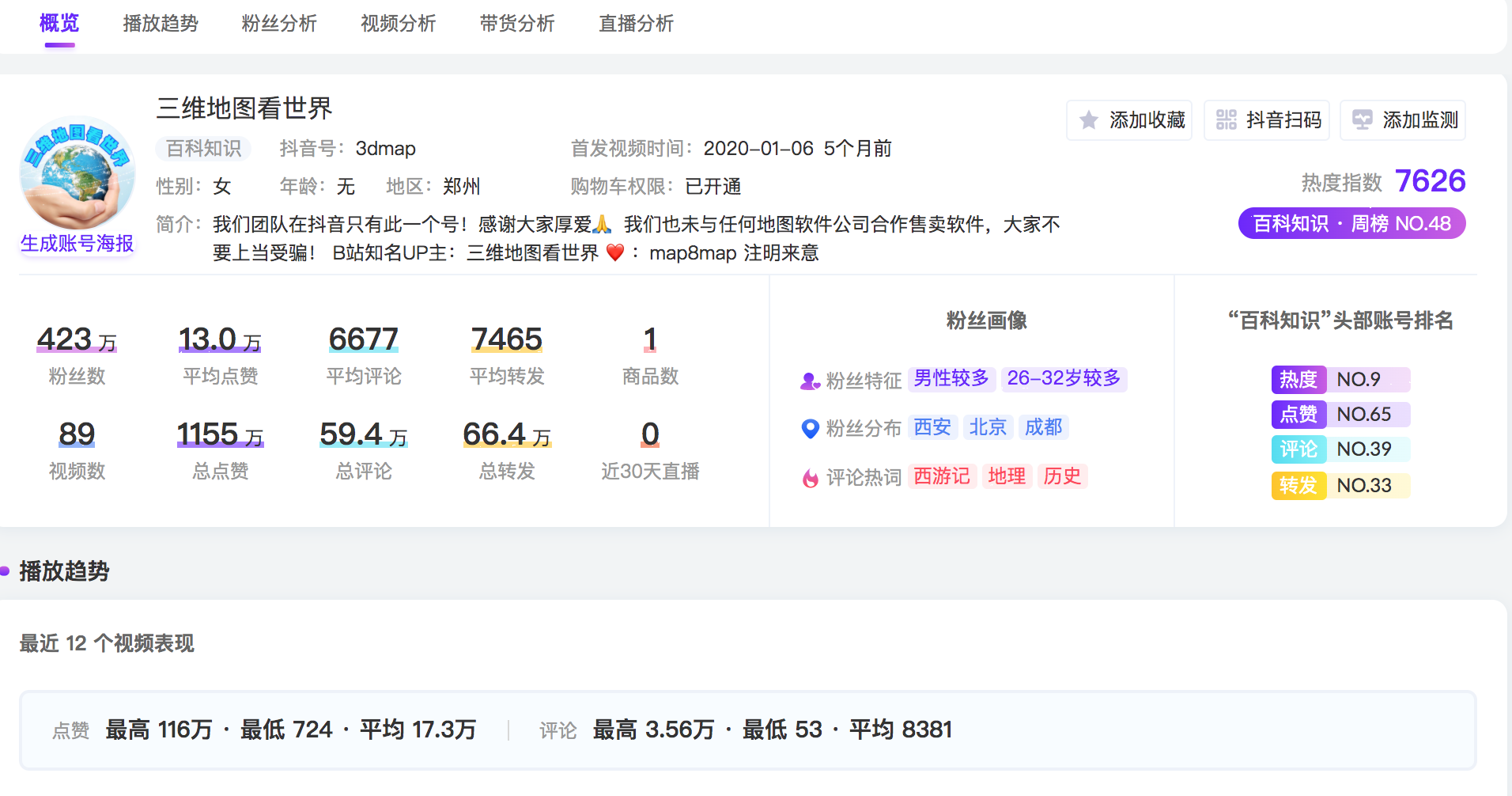
Task: Click the 百科知识 category tag
Action: (203, 148)
